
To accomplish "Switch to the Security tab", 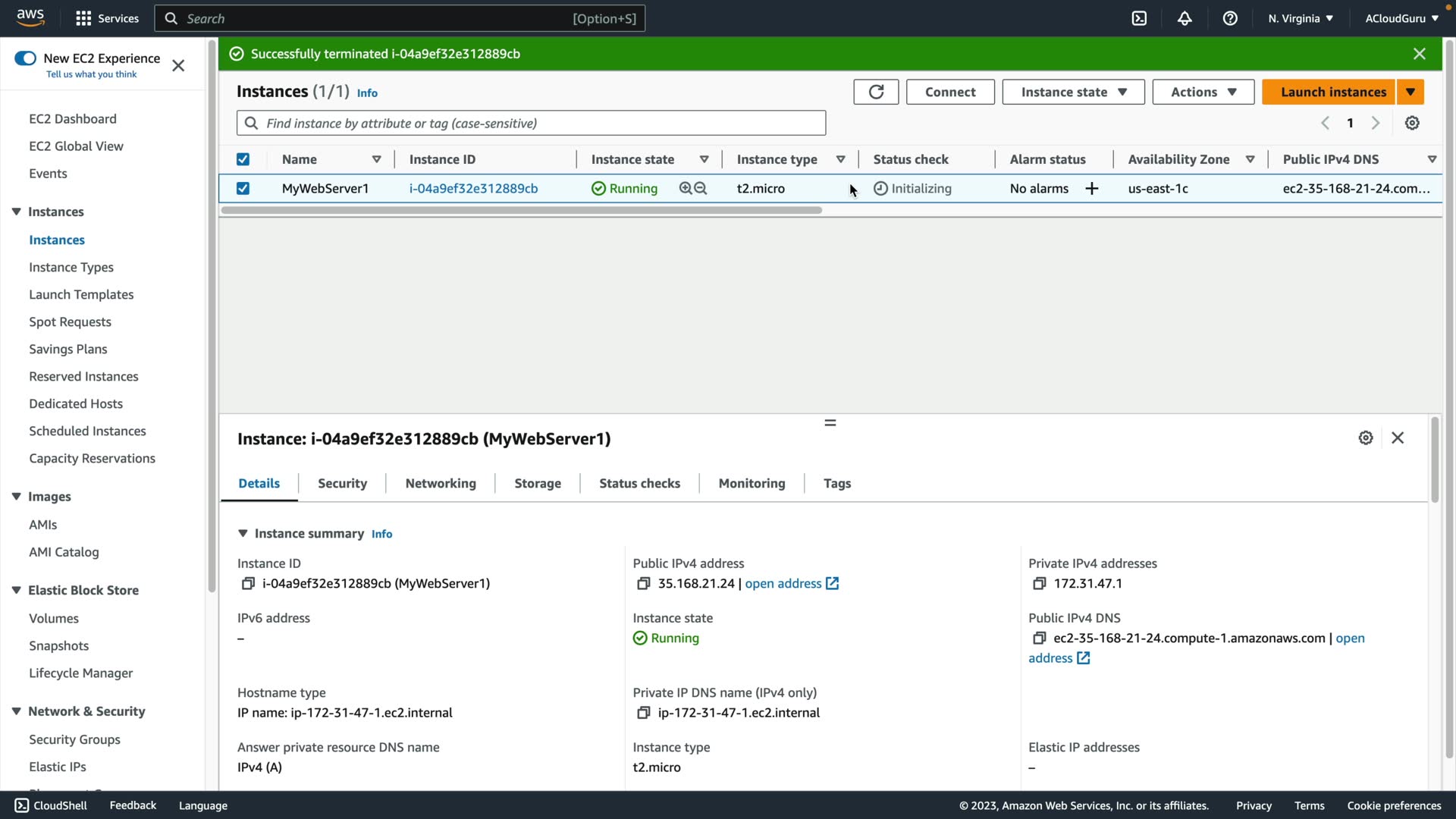I will tap(342, 484).
